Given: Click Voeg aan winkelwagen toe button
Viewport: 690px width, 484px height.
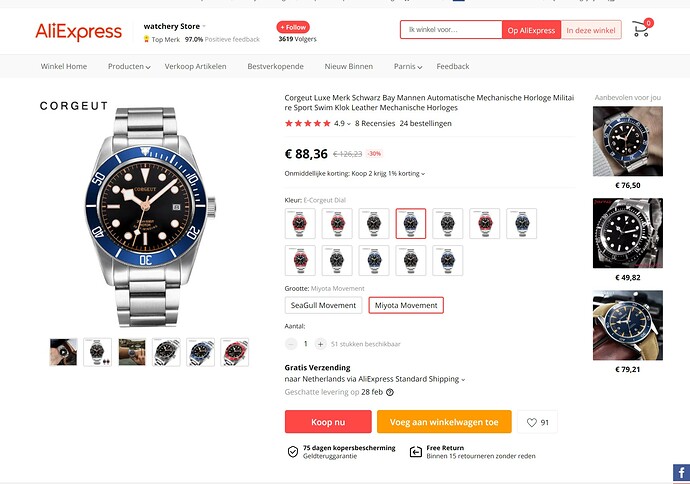Looking at the screenshot, I should [444, 422].
